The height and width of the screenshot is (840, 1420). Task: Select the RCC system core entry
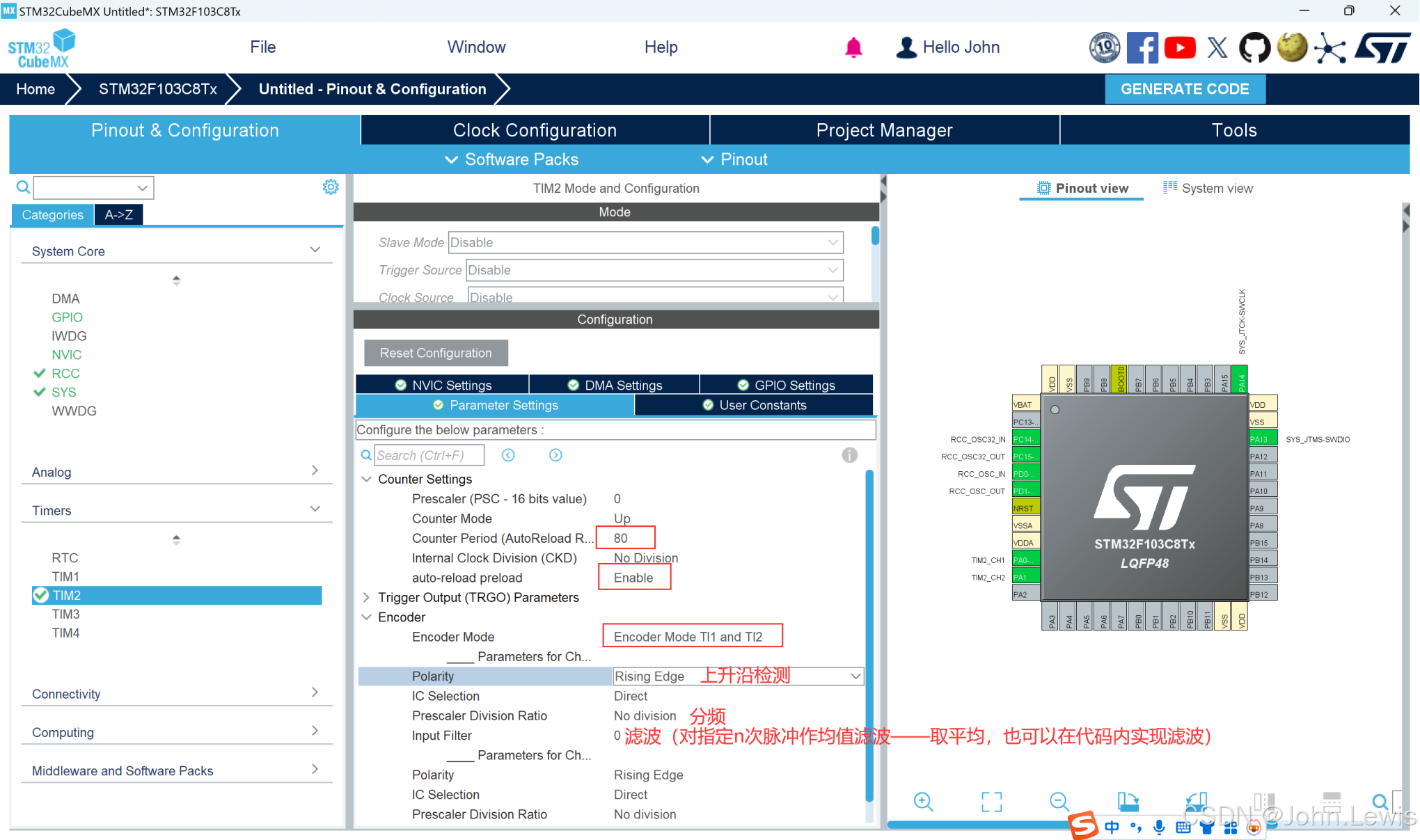point(65,374)
